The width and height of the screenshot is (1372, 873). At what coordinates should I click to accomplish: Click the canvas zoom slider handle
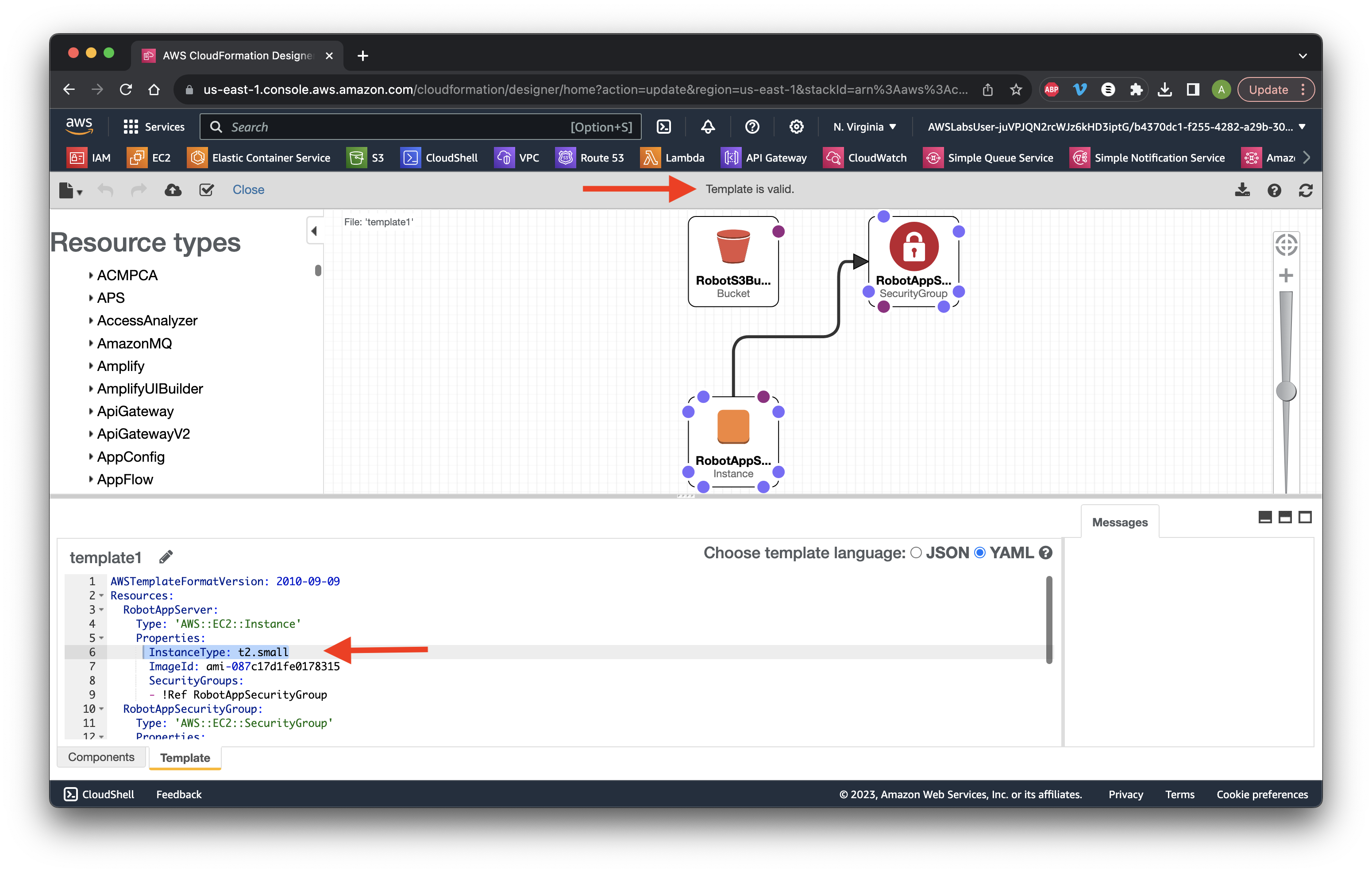click(x=1286, y=391)
